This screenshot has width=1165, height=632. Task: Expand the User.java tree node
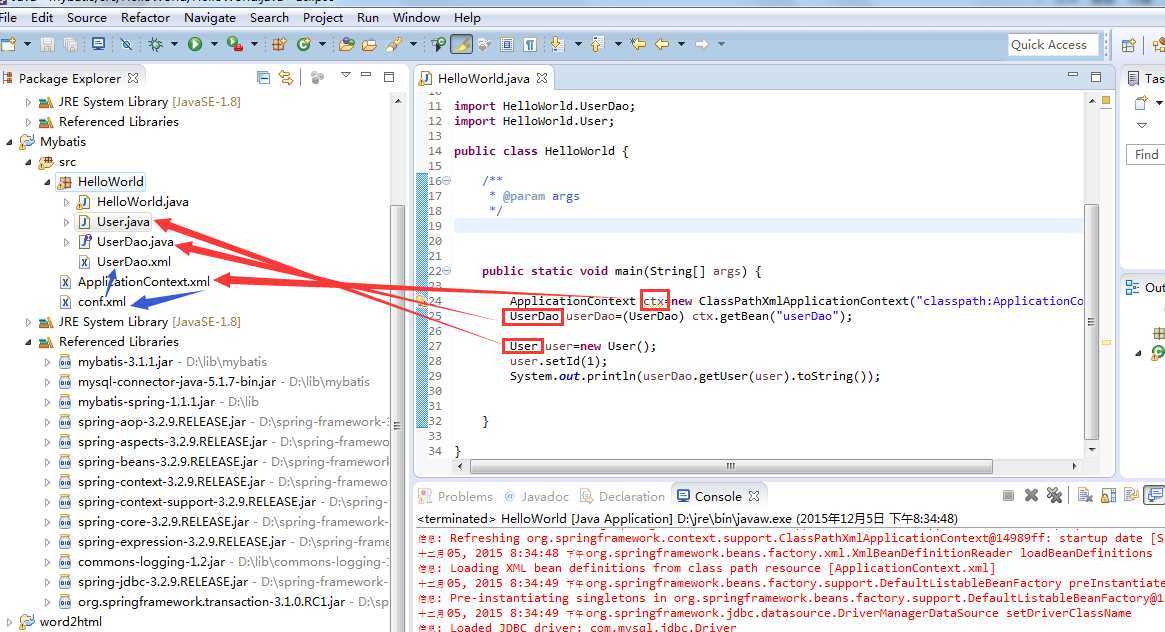tap(66, 222)
